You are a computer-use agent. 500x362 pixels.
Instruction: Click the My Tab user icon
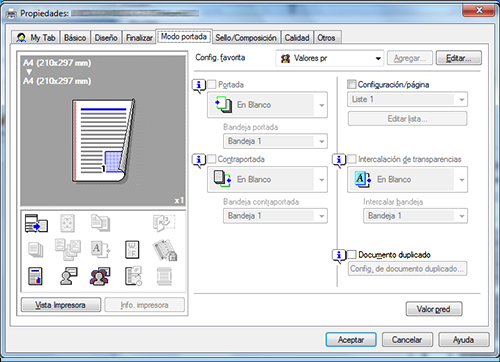point(21,37)
